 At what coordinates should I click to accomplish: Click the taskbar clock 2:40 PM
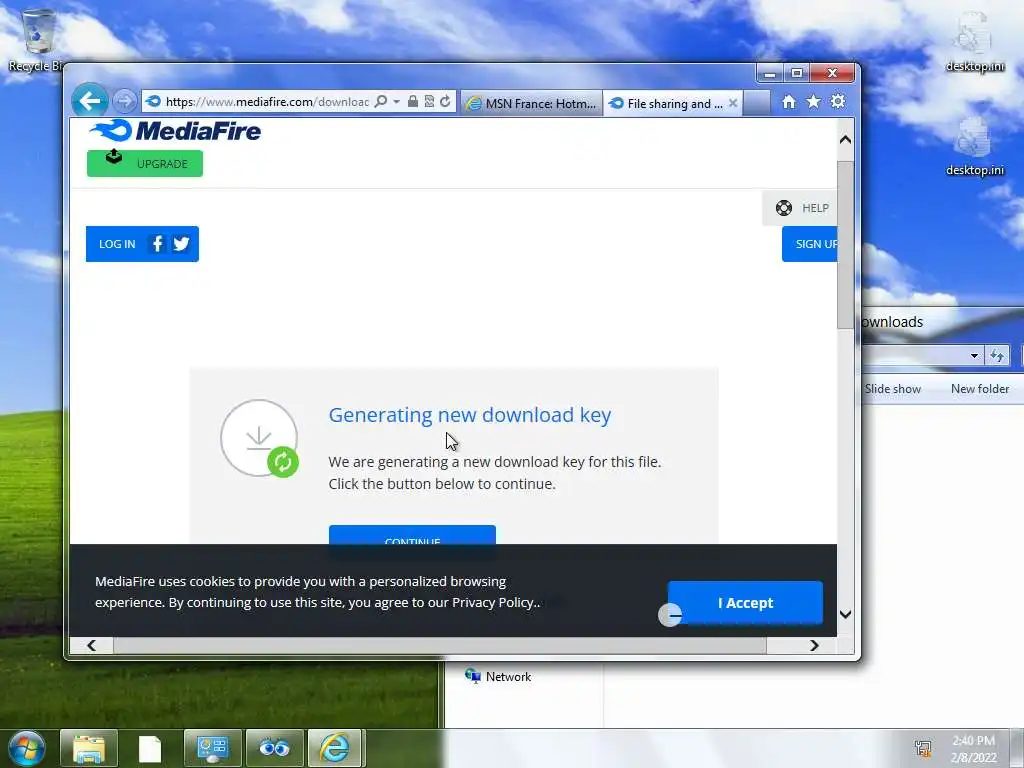pos(973,741)
